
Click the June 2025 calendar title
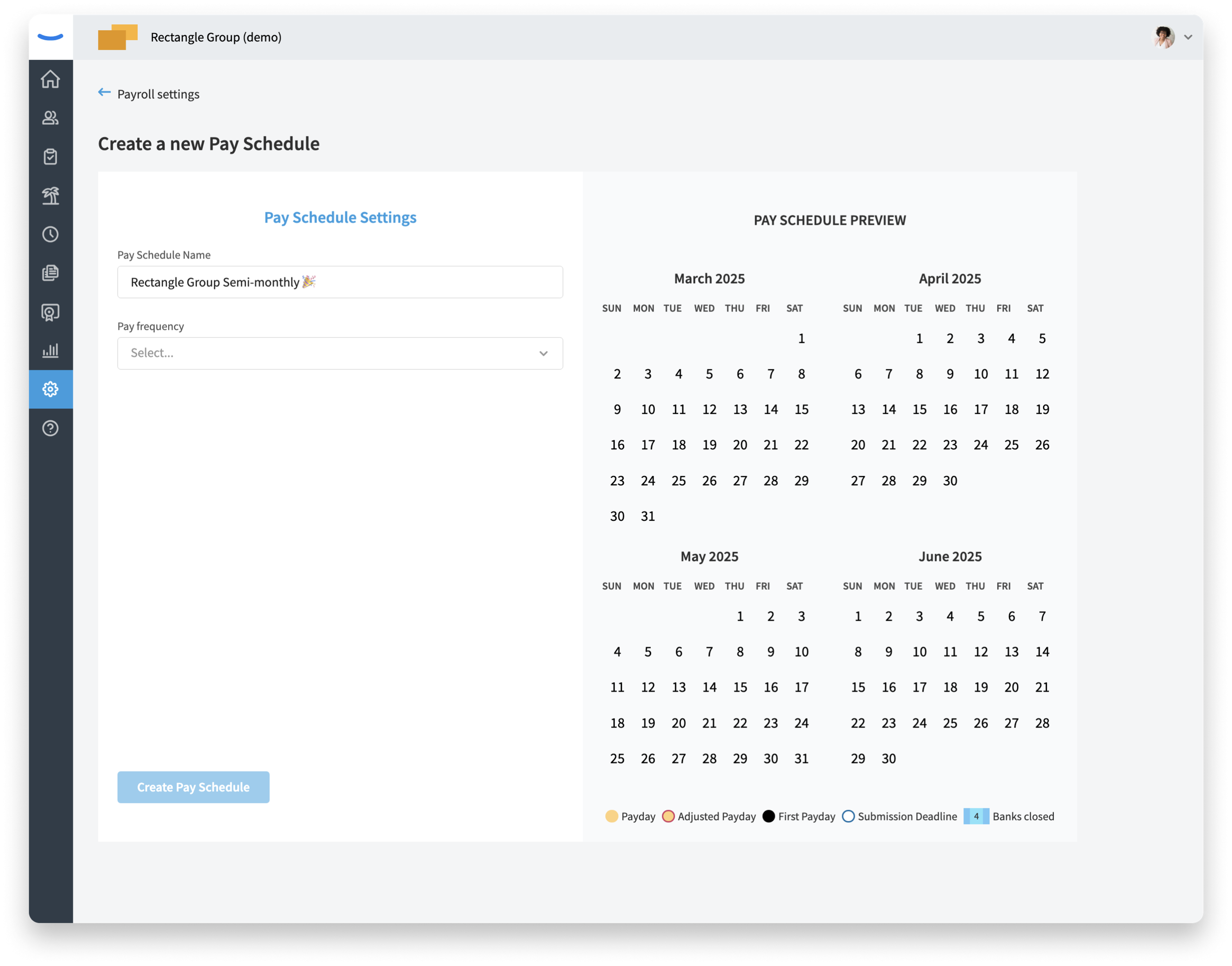coord(950,557)
